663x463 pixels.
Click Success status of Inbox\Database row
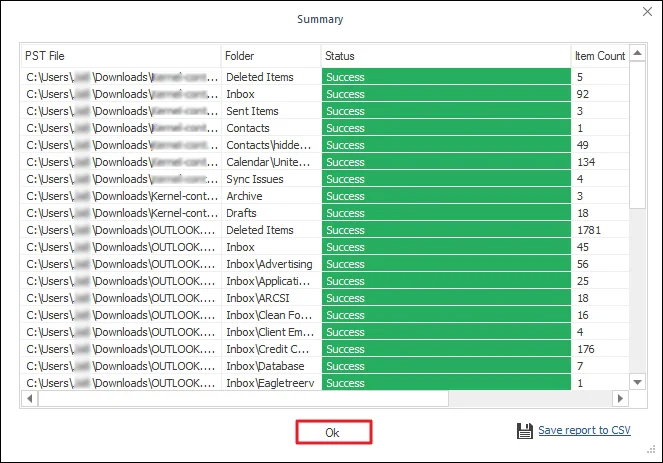446,366
